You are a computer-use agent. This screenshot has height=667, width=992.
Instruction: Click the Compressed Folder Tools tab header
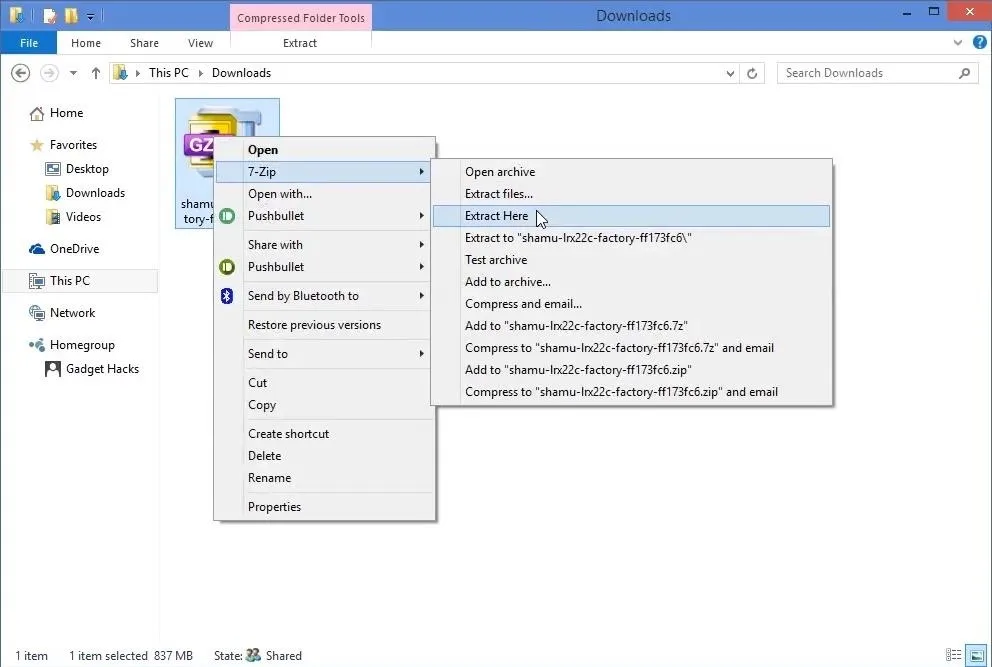point(301,18)
